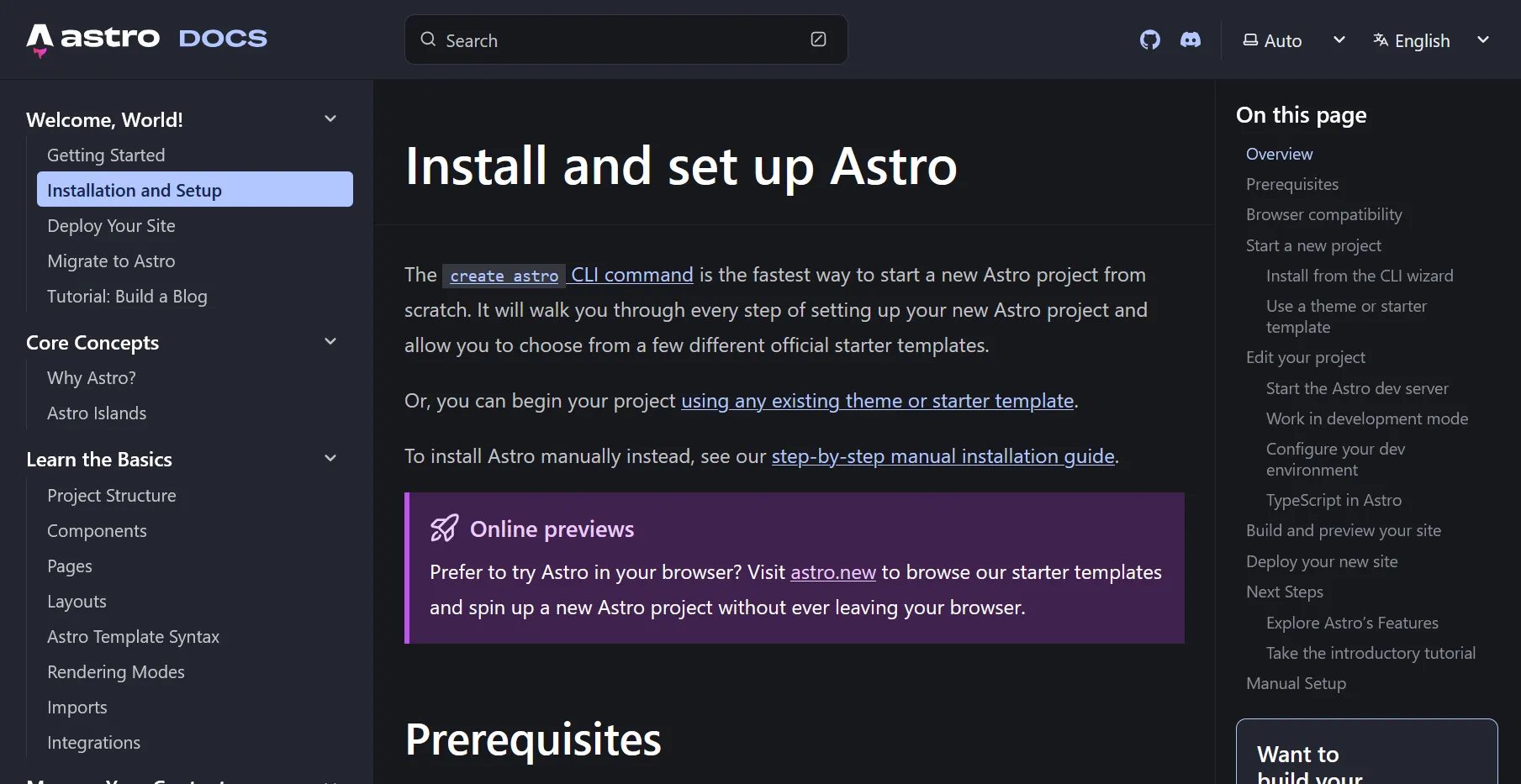Jump to Build and preview your site
The width and height of the screenshot is (1521, 784).
click(1344, 530)
